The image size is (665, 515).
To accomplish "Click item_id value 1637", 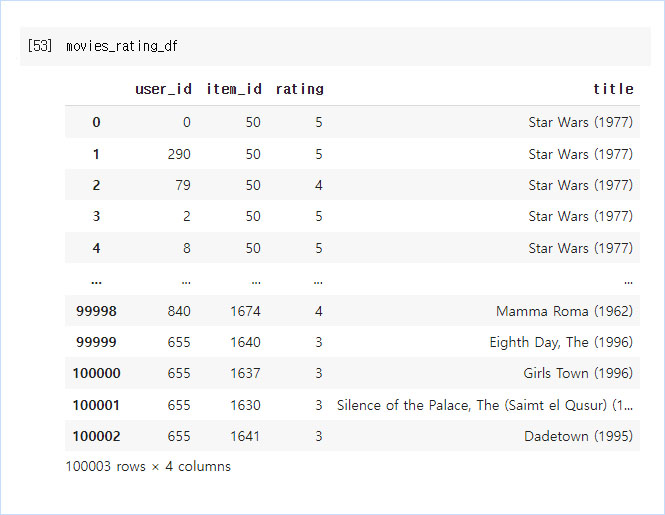I will point(245,373).
